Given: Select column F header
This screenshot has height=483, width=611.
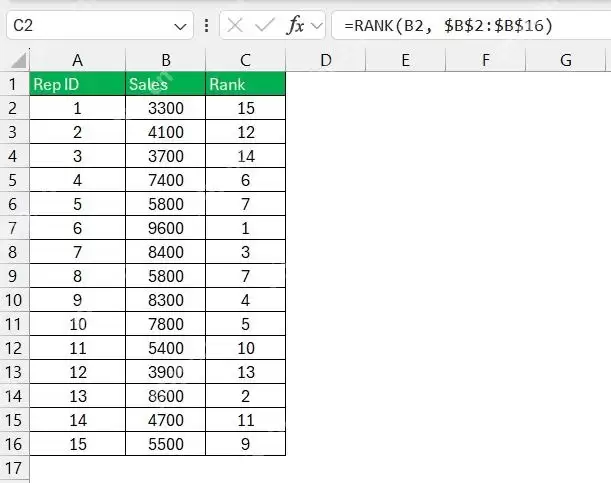Looking at the screenshot, I should coord(485,60).
